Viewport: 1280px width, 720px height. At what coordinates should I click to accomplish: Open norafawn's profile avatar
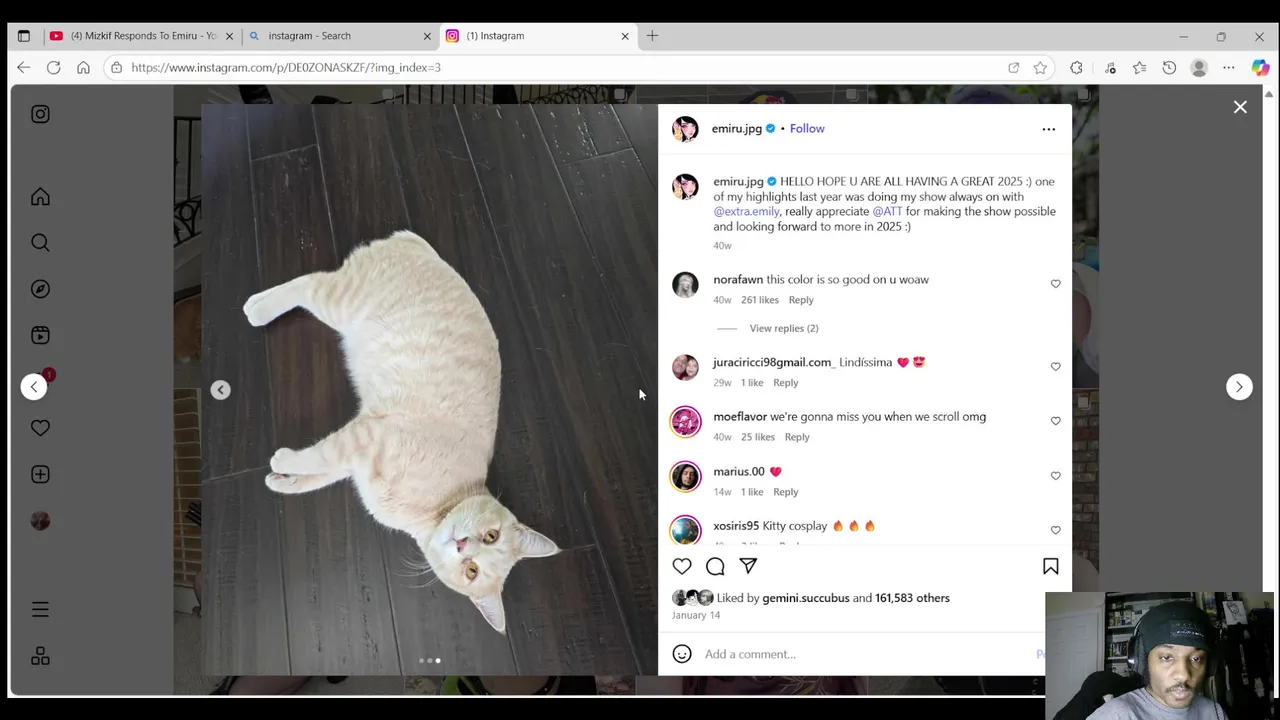click(x=685, y=285)
